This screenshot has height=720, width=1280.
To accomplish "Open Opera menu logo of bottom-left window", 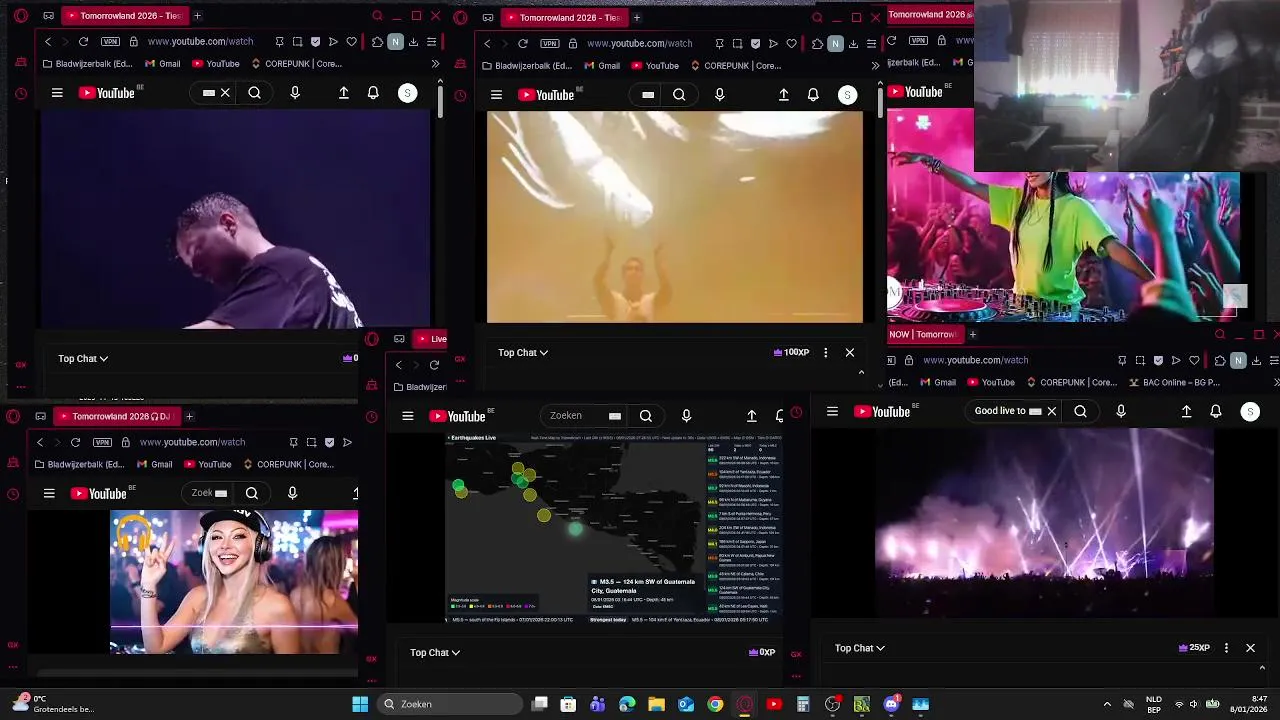I will click(x=13, y=417).
